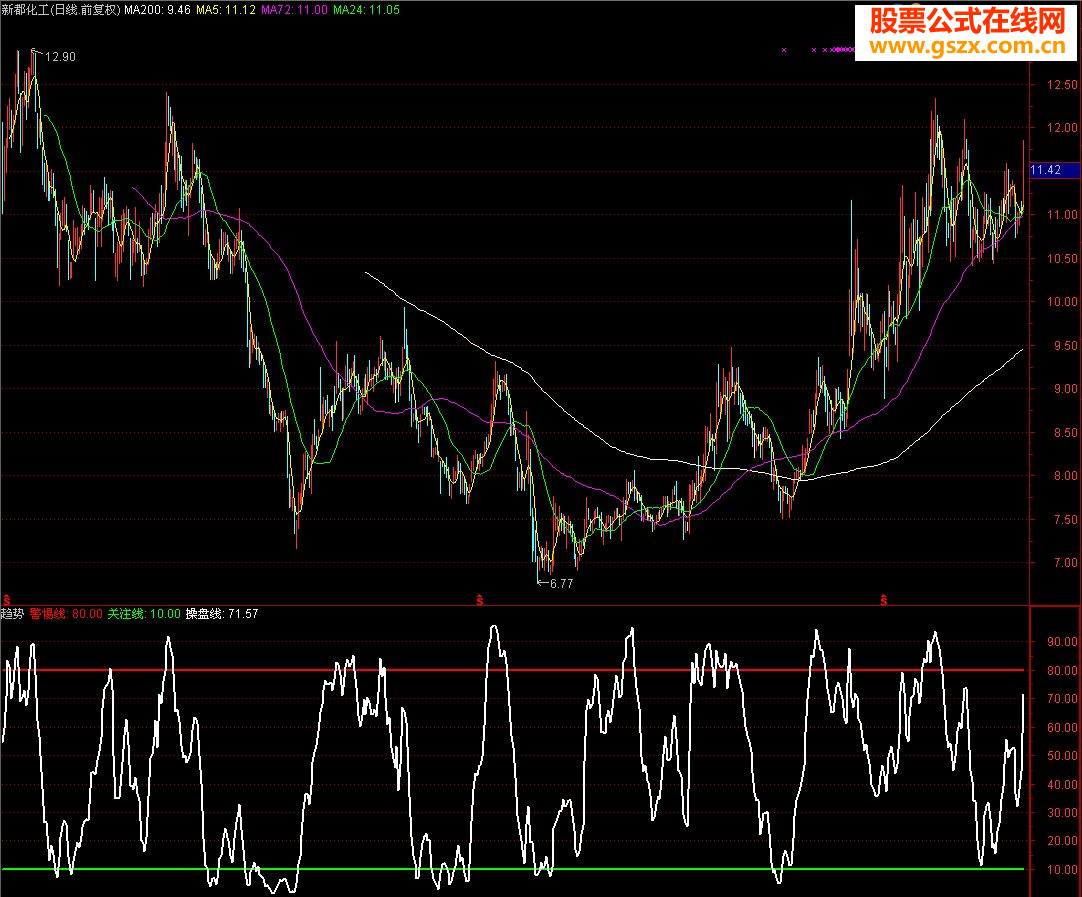
Task: Click the 9.50 price axis value
Action: point(1064,346)
